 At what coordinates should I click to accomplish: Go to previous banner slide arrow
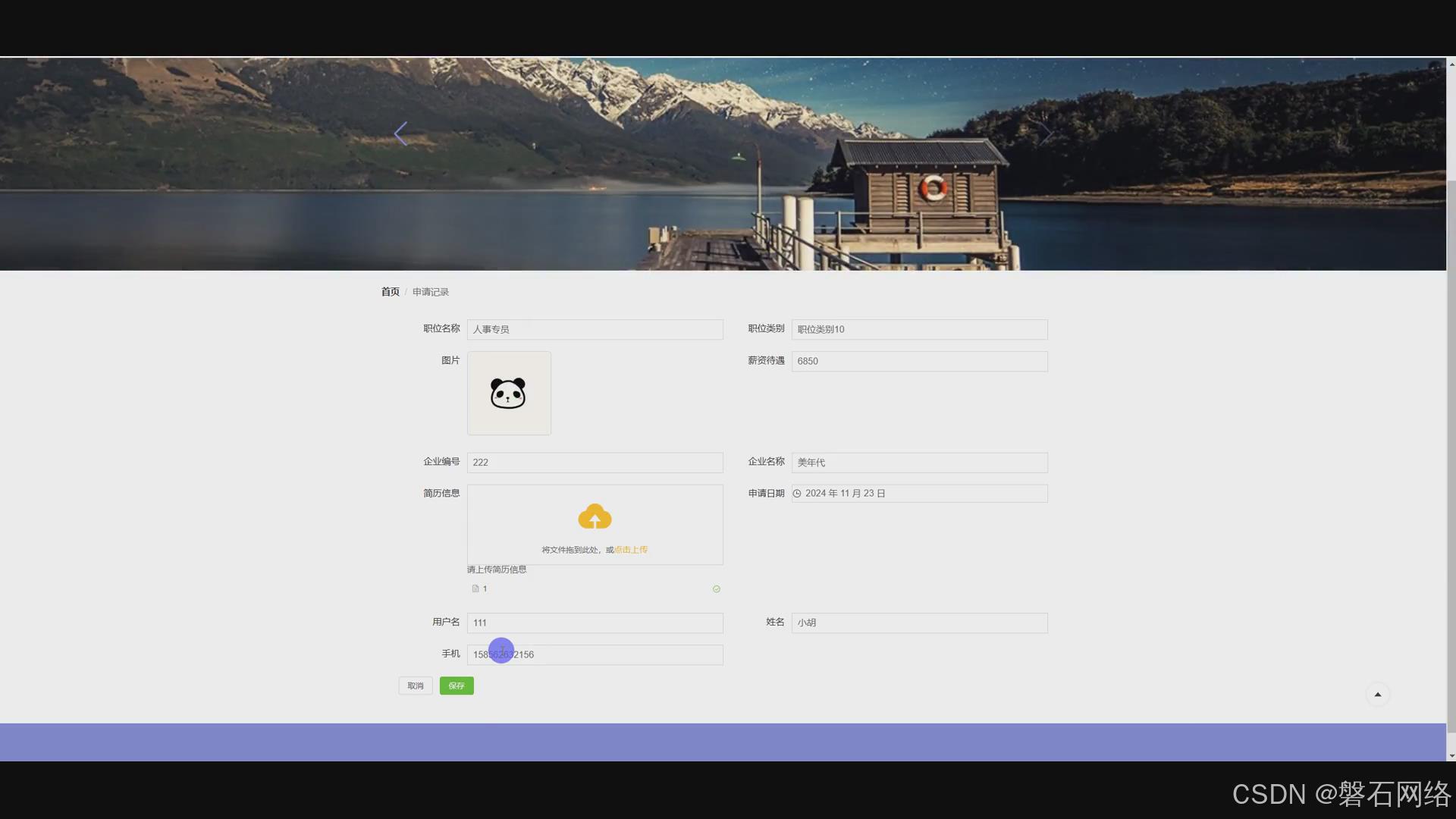(400, 133)
